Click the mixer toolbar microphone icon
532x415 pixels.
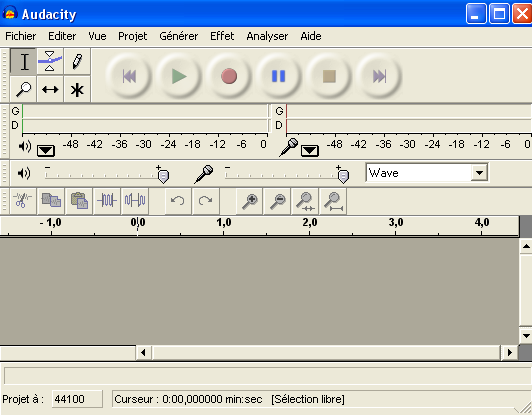(204, 174)
